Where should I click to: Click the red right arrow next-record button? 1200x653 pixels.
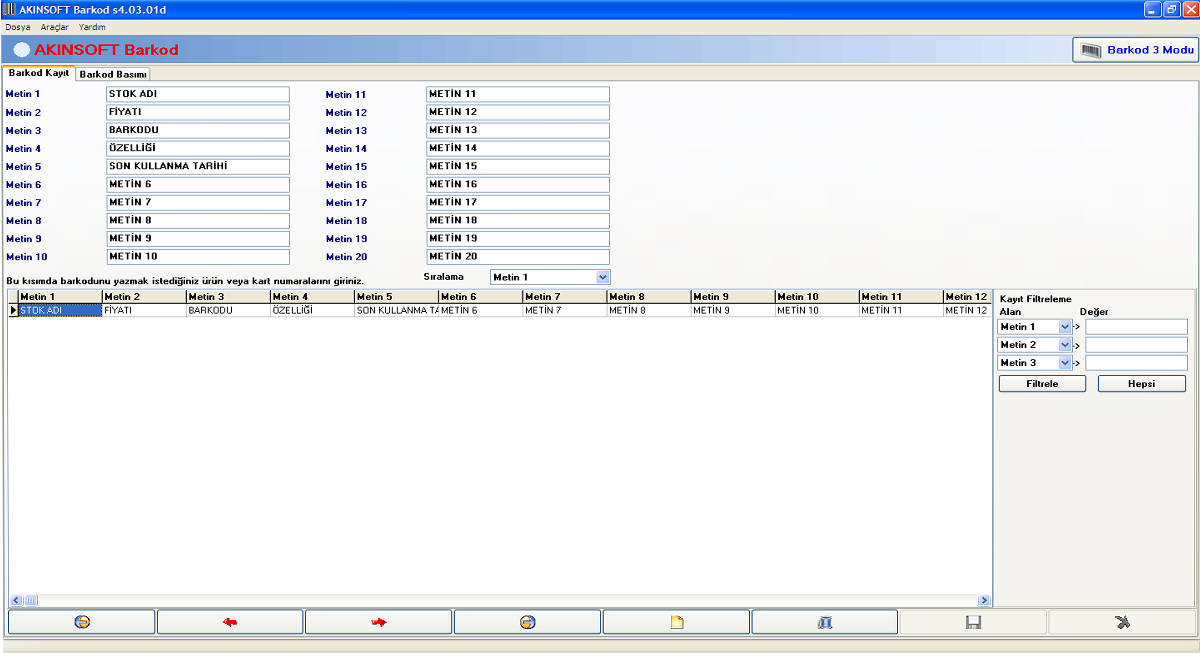point(378,622)
